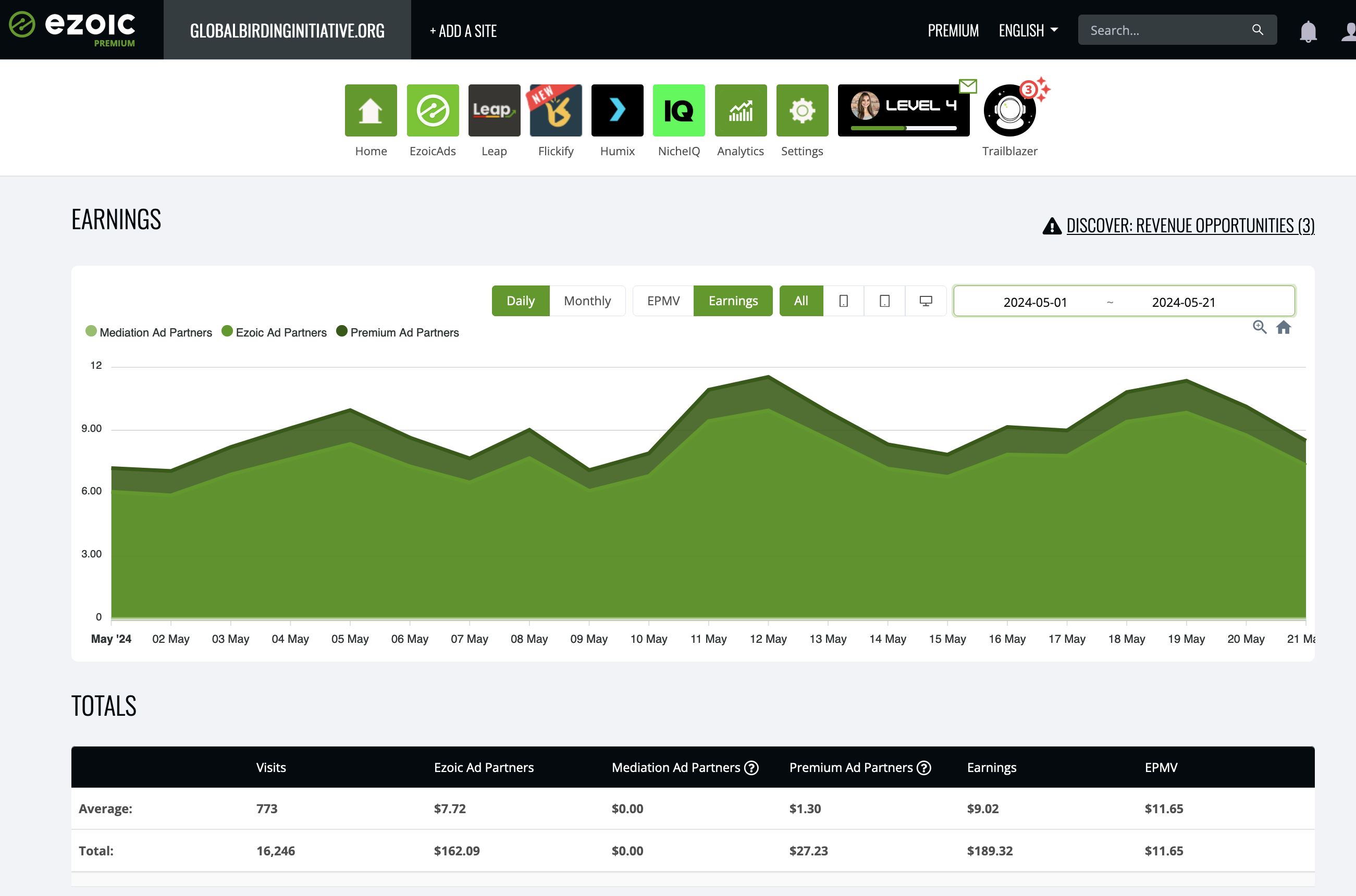The width and height of the screenshot is (1356, 896).
Task: Open the English language dropdown
Action: point(1028,30)
